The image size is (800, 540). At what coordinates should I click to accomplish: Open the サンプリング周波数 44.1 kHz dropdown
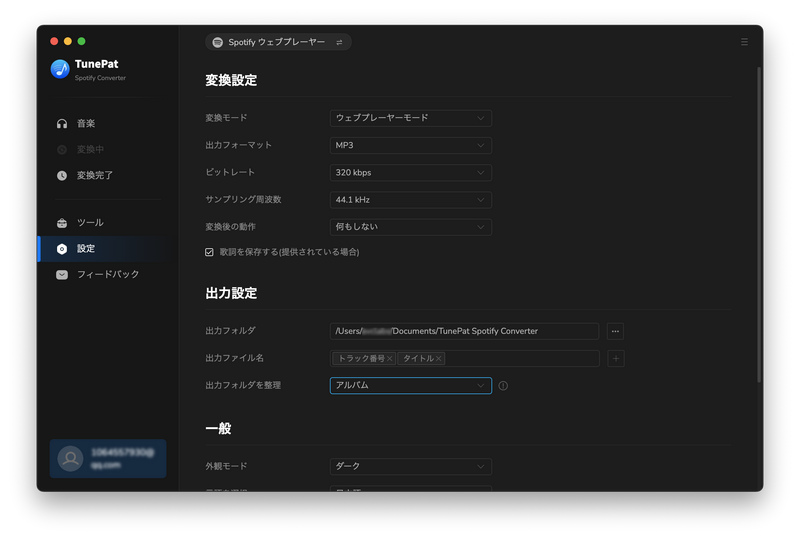click(411, 200)
